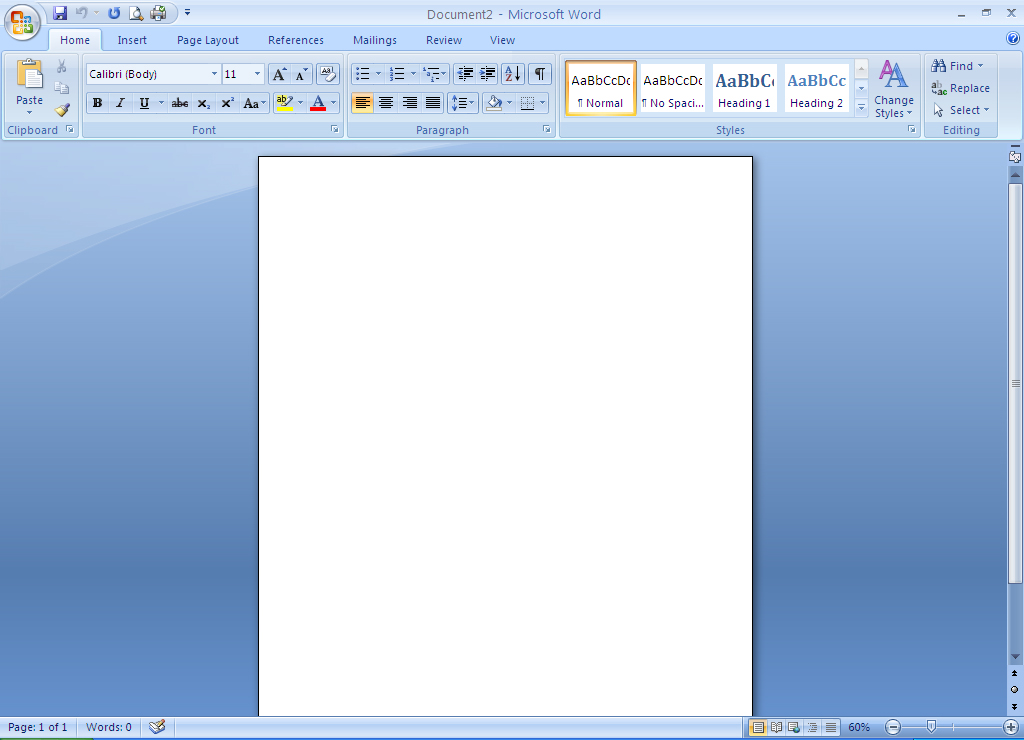1024x740 pixels.
Task: Select the red Font Color swatch
Action: point(318,102)
